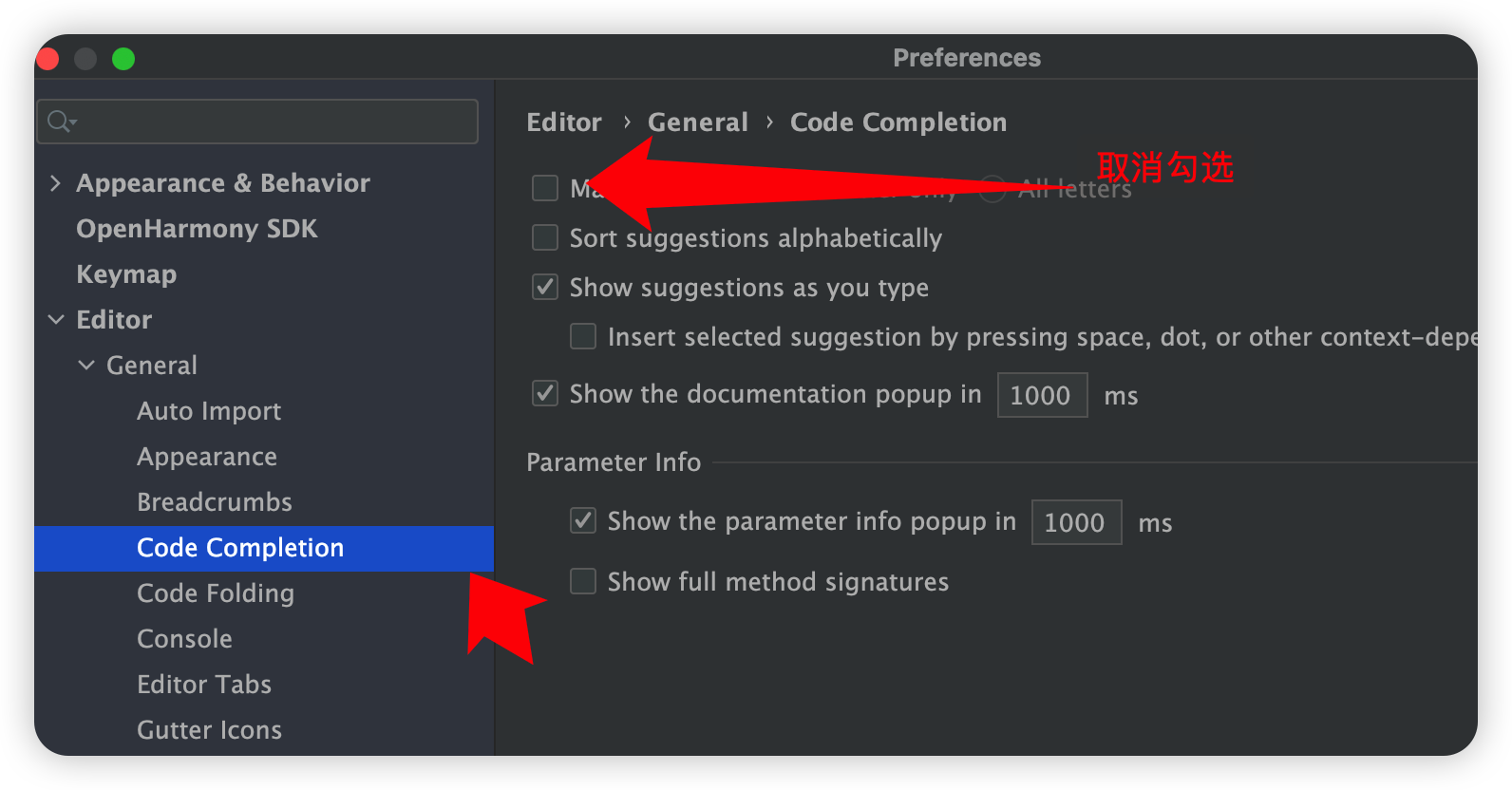Focus the preferences search box

click(275, 122)
